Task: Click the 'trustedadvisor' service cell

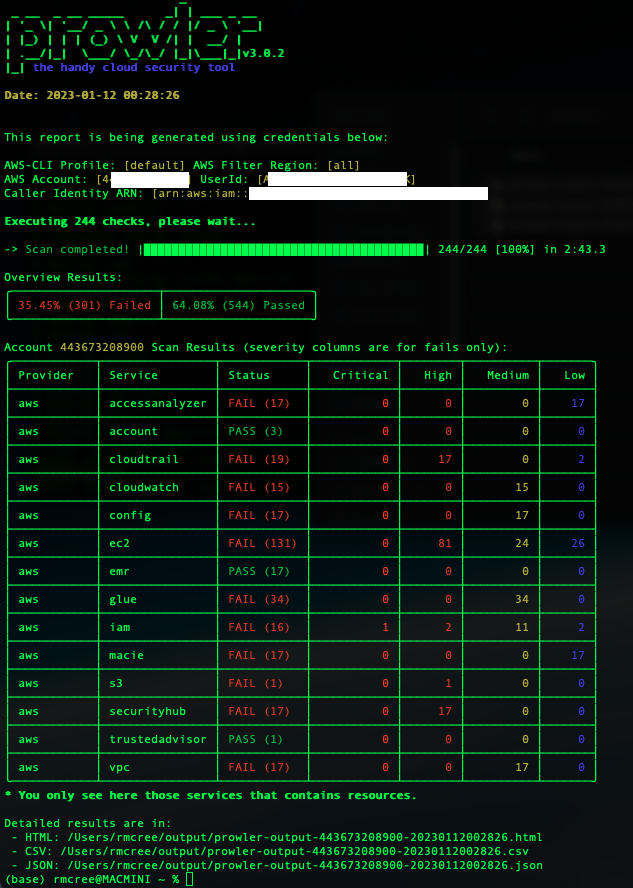Action: tap(158, 739)
